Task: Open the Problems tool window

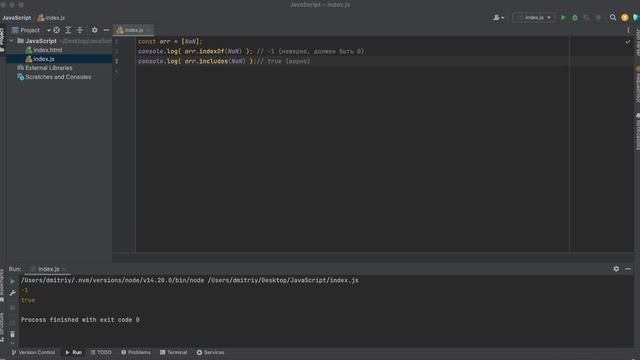Action: [x=136, y=352]
